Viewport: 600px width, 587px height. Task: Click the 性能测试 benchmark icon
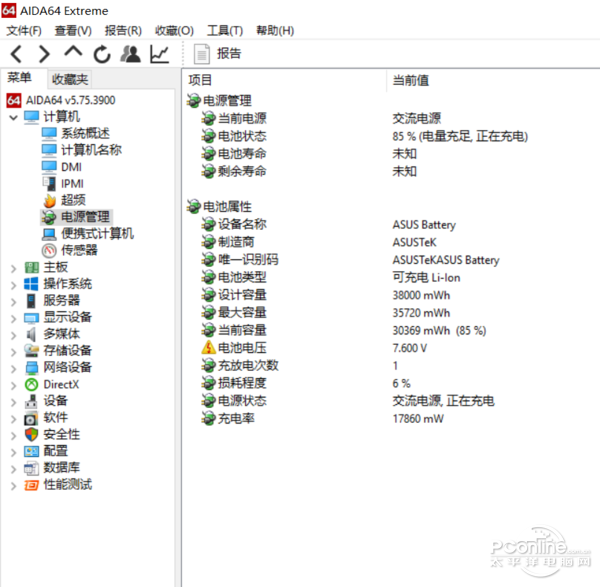[x=31, y=485]
